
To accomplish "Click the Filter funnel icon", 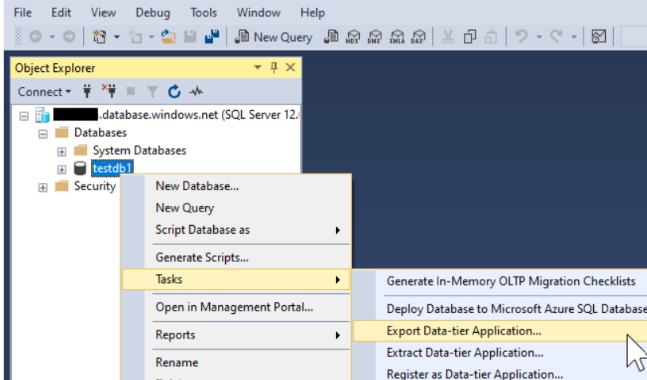I will click(x=152, y=92).
